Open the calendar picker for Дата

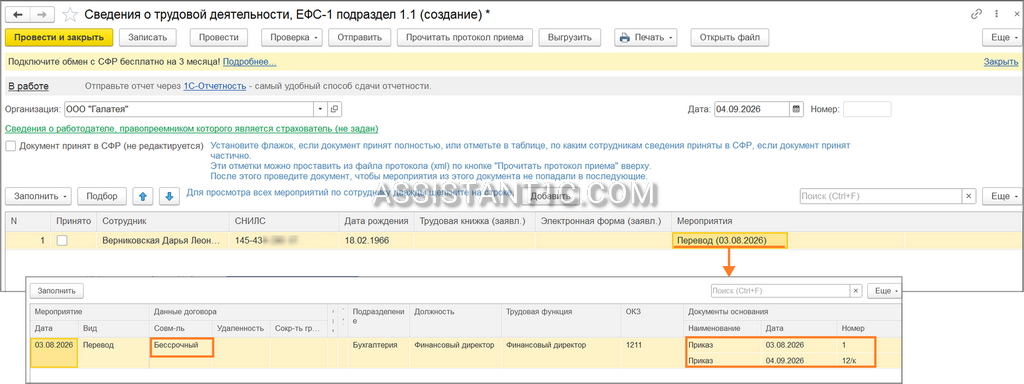(796, 109)
